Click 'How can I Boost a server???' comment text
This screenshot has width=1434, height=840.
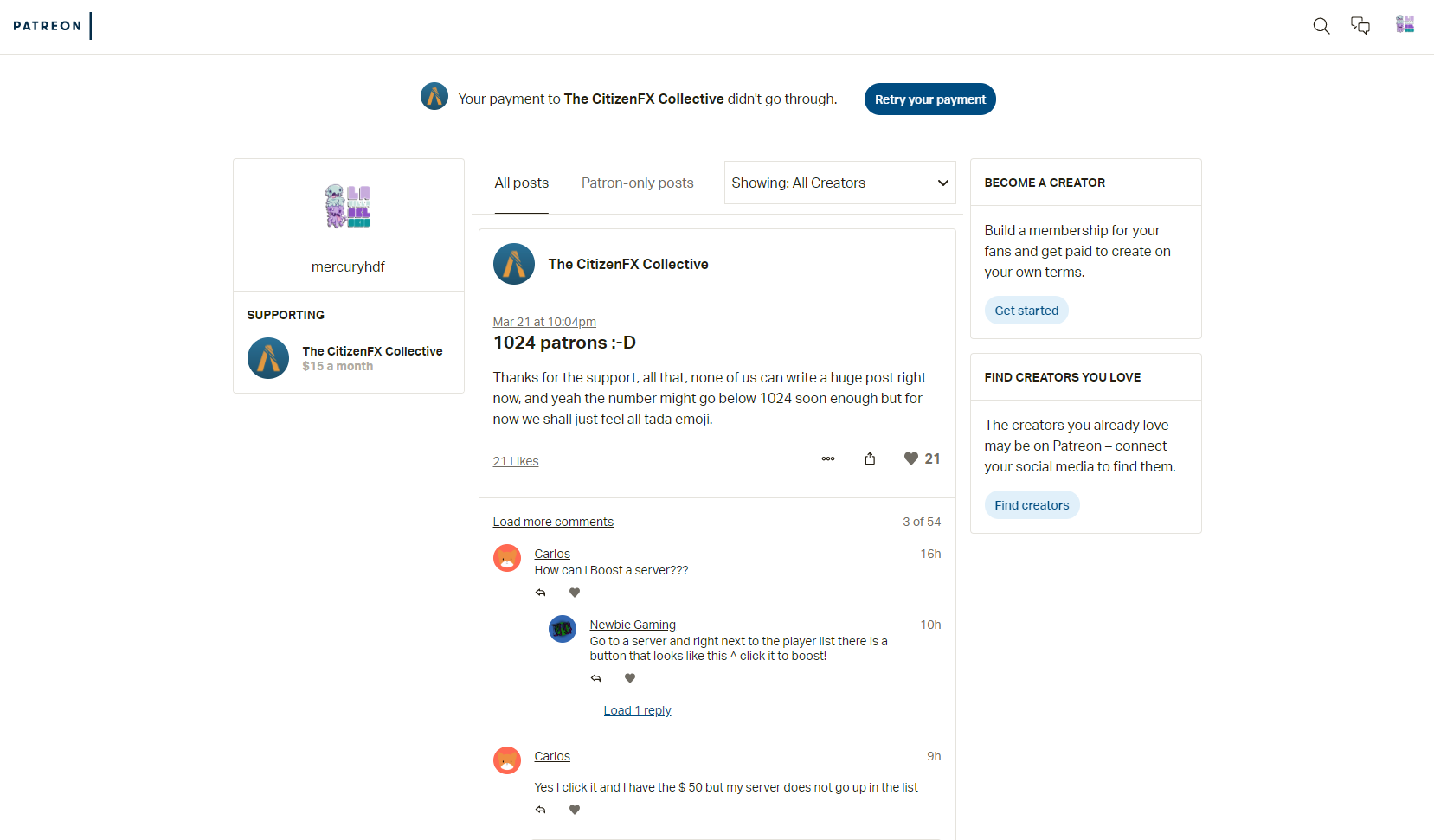pos(611,570)
